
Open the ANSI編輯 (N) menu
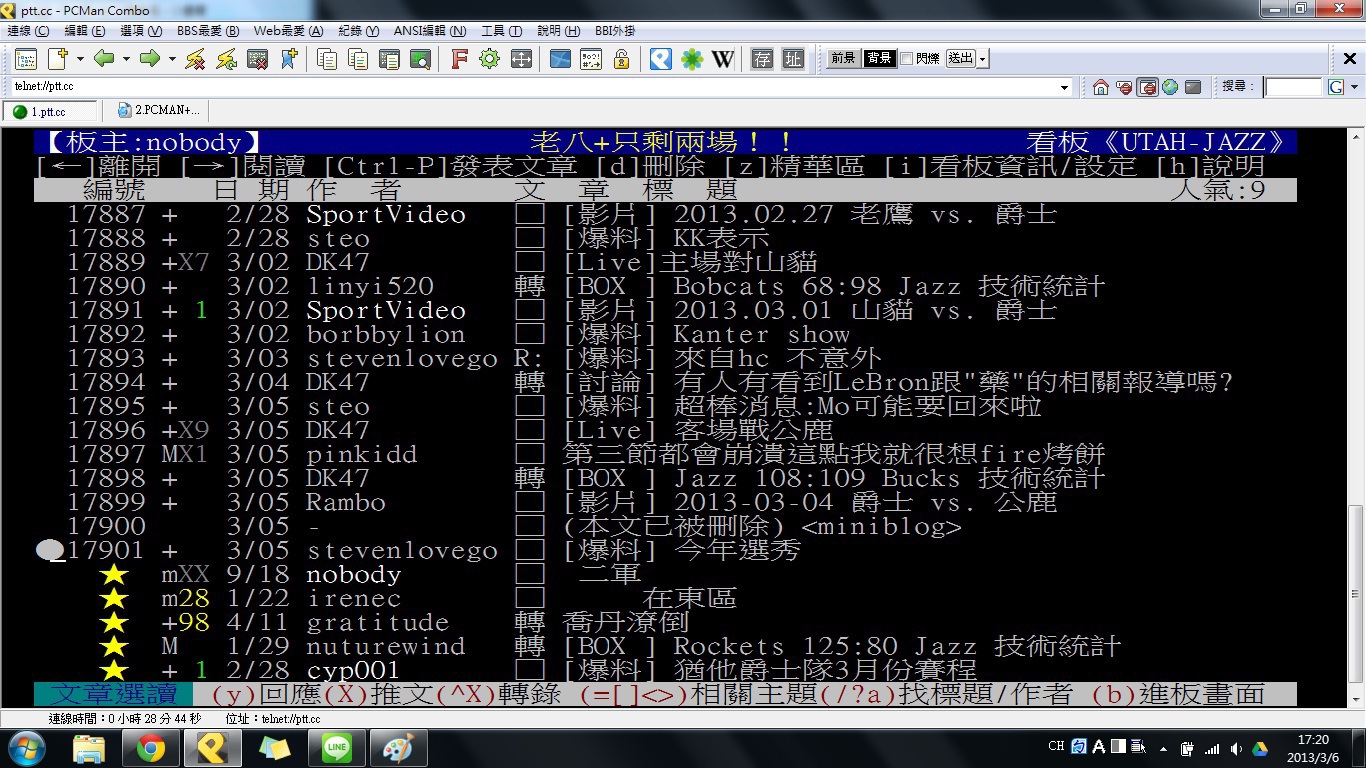tap(430, 31)
